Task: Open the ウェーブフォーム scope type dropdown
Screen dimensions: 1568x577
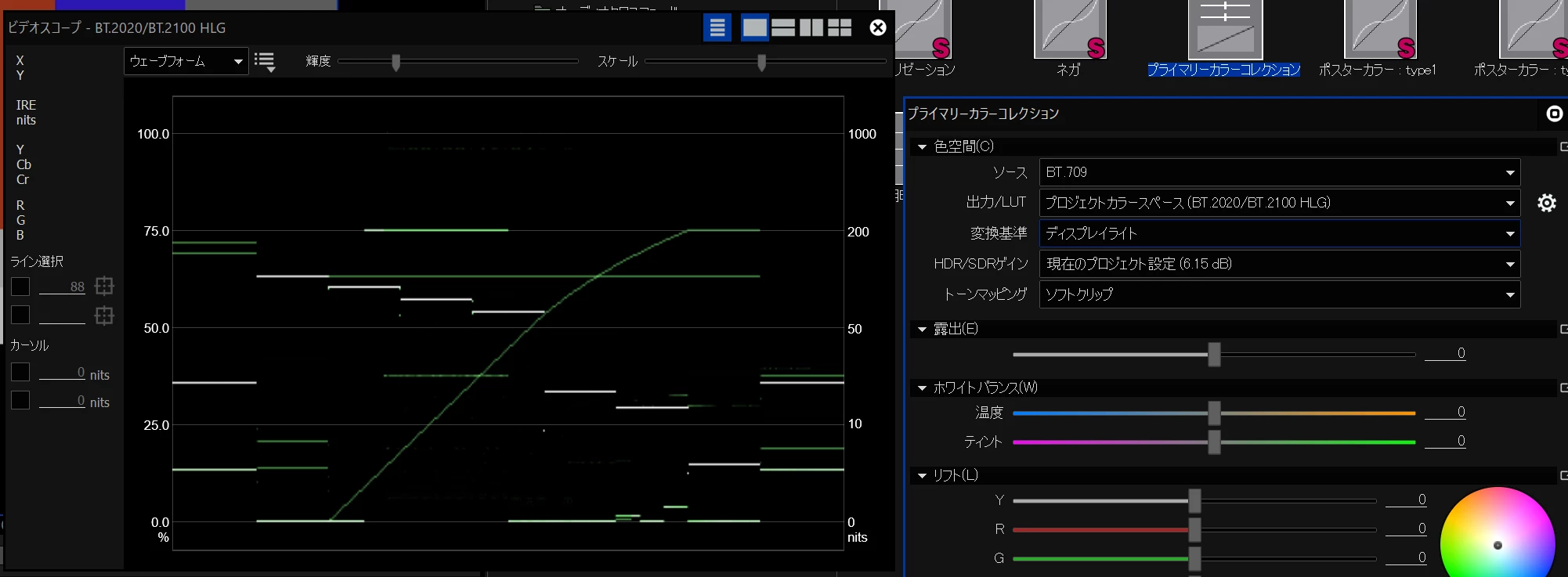Action: point(186,61)
